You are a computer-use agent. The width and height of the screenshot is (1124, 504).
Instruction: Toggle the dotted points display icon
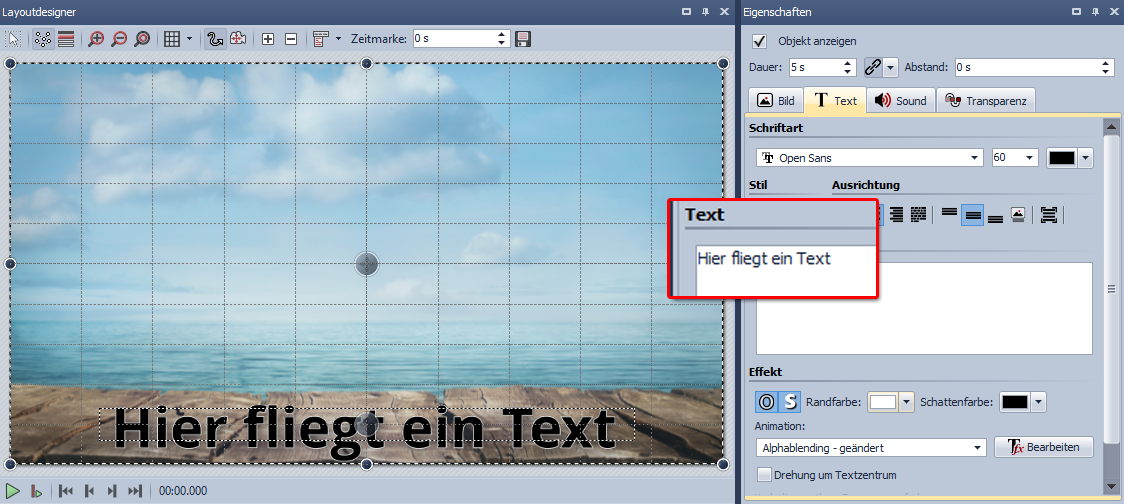pyautogui.click(x=42, y=39)
